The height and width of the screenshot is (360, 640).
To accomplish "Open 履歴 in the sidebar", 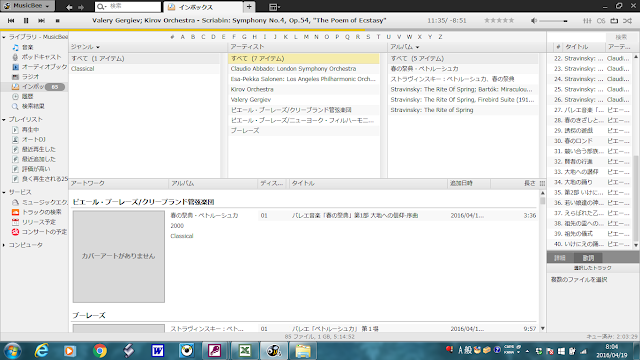I will (x=27, y=96).
